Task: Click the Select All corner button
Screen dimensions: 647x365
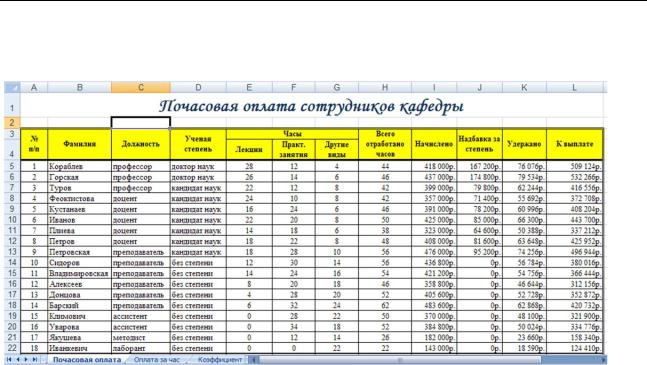Action: coord(12,87)
